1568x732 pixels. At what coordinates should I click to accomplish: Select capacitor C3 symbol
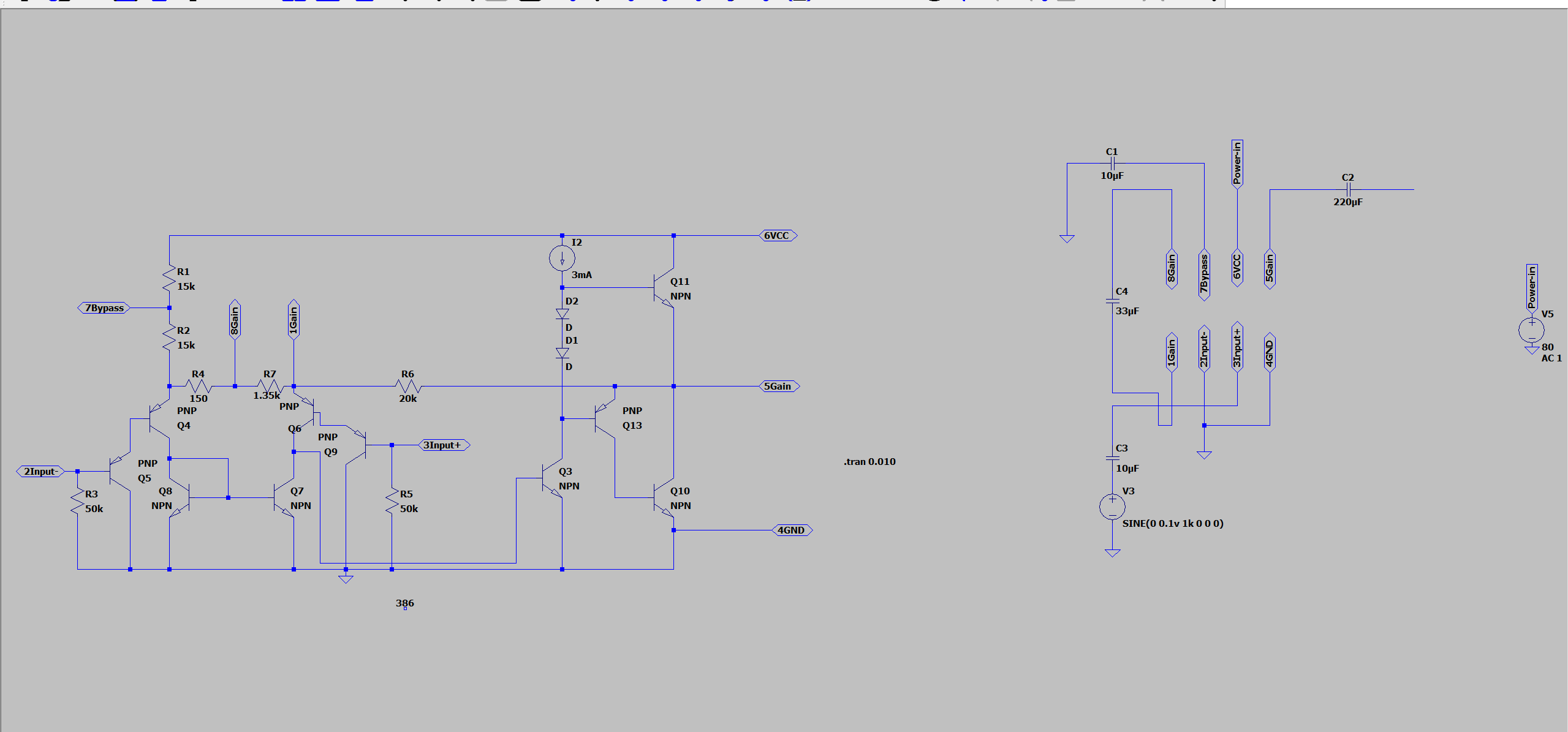coord(1112,458)
